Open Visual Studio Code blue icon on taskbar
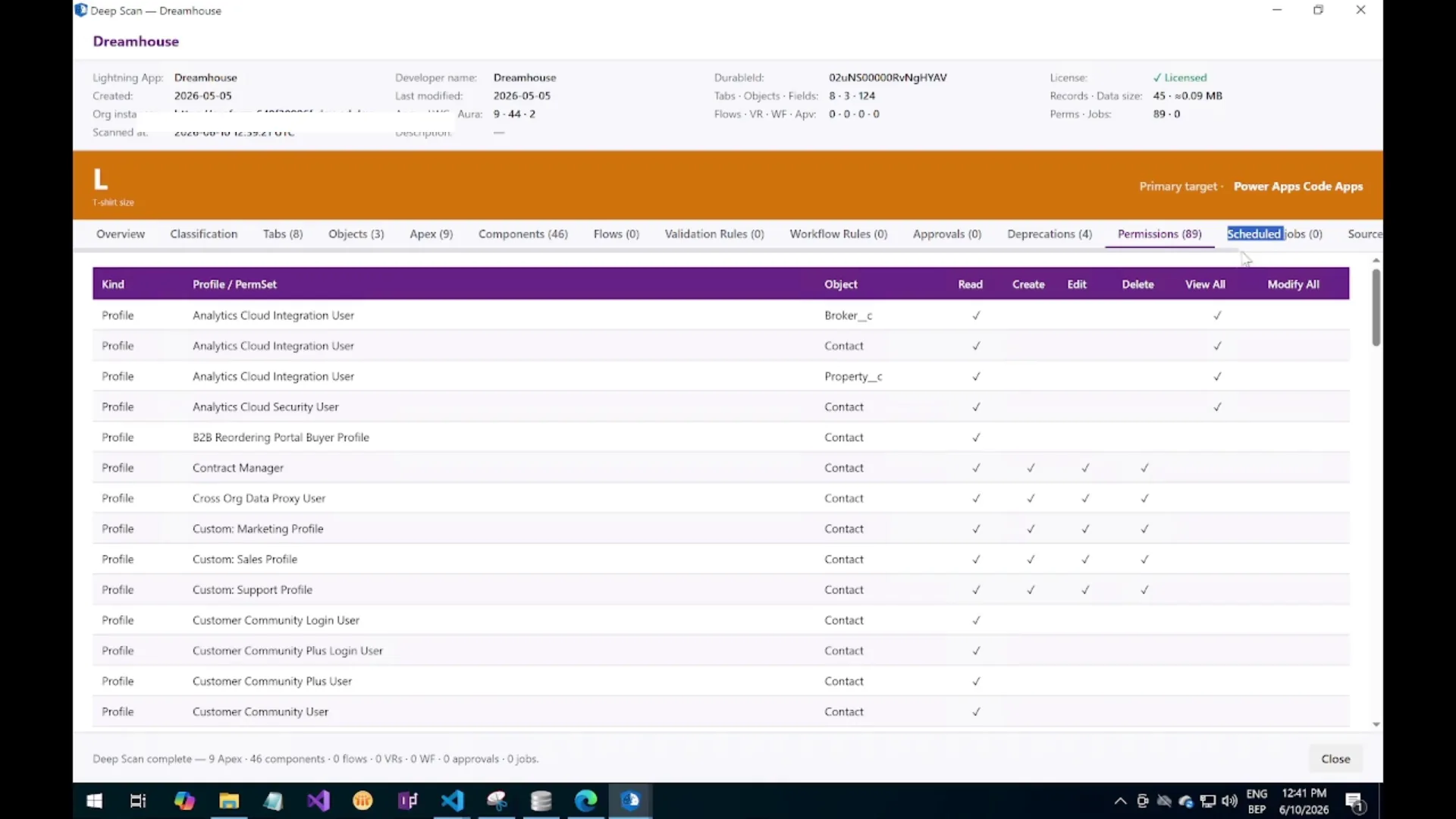 tap(452, 801)
